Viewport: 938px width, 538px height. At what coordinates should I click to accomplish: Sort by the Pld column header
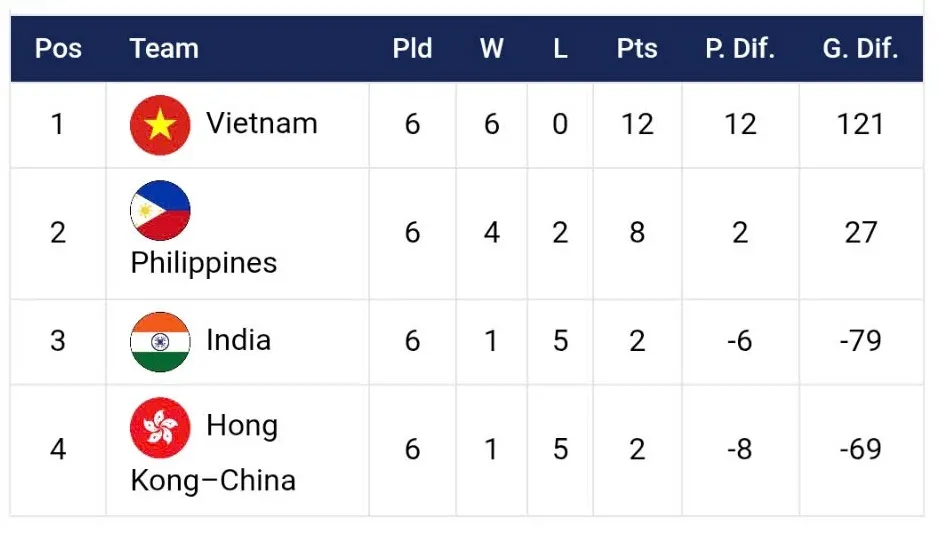pyautogui.click(x=412, y=49)
